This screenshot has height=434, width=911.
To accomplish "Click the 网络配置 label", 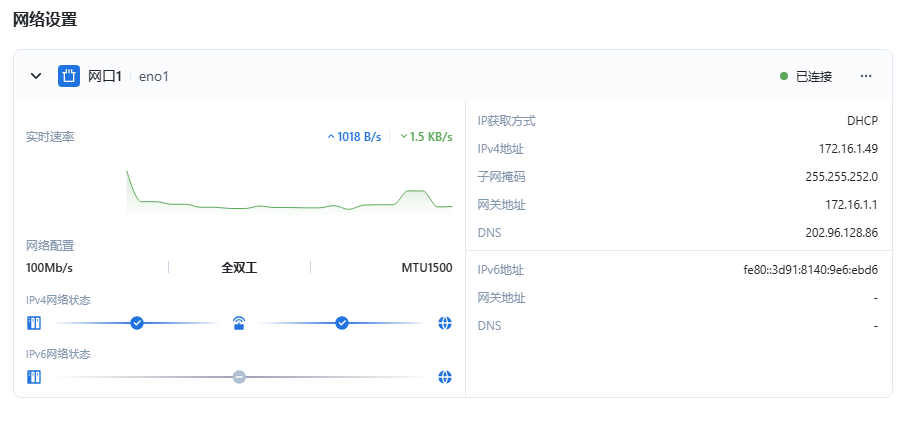I will 50,246.
